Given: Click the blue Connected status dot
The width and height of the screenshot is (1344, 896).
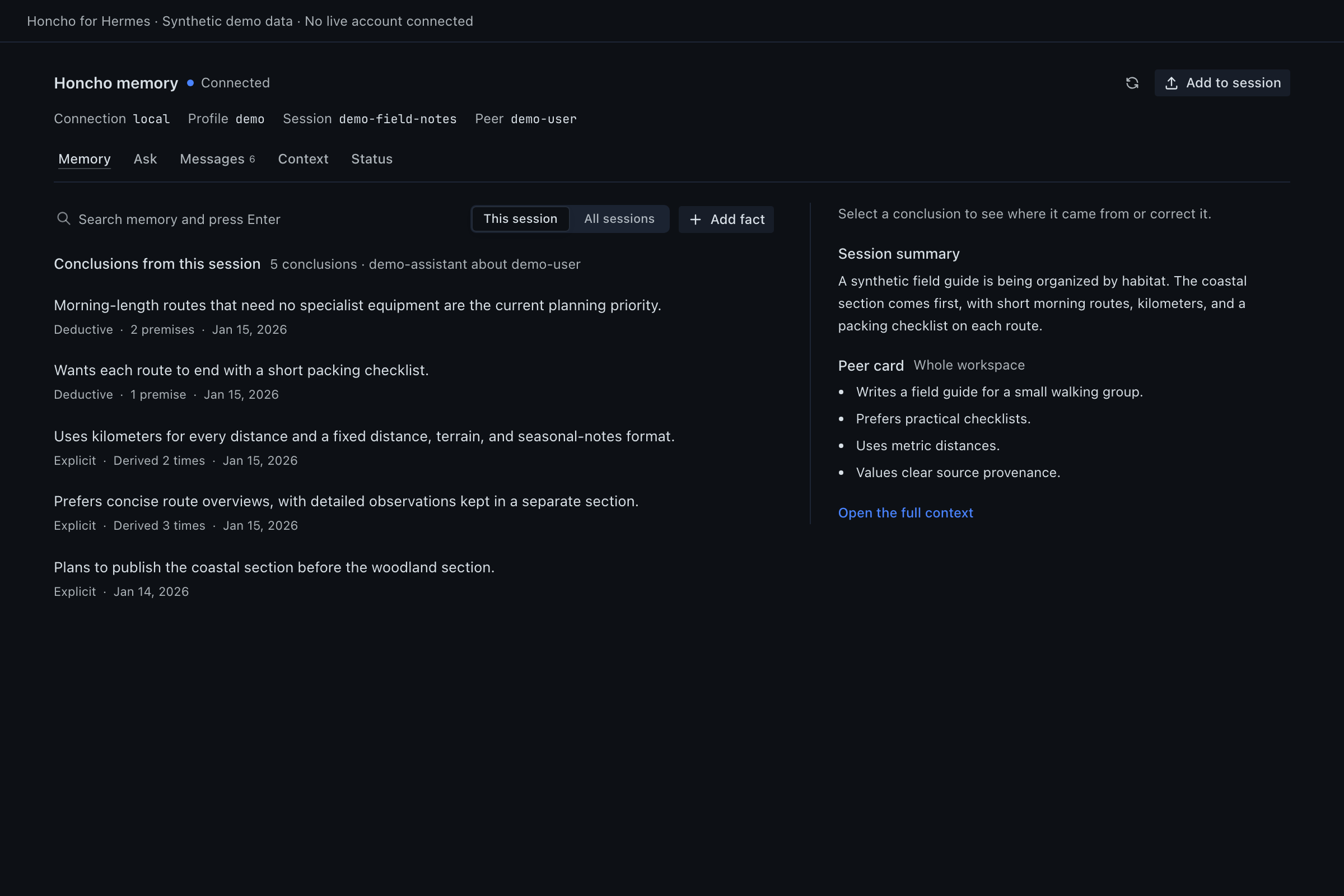Looking at the screenshot, I should (190, 83).
